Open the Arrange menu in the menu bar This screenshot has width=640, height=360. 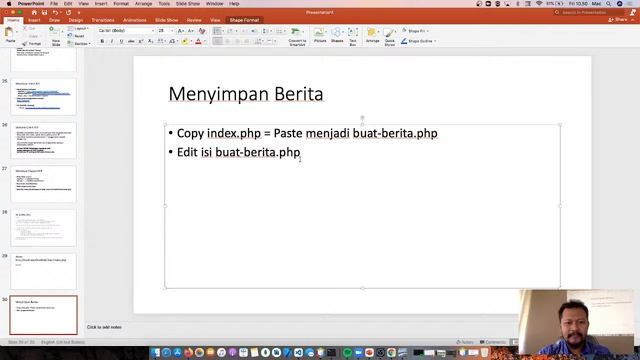click(x=143, y=4)
